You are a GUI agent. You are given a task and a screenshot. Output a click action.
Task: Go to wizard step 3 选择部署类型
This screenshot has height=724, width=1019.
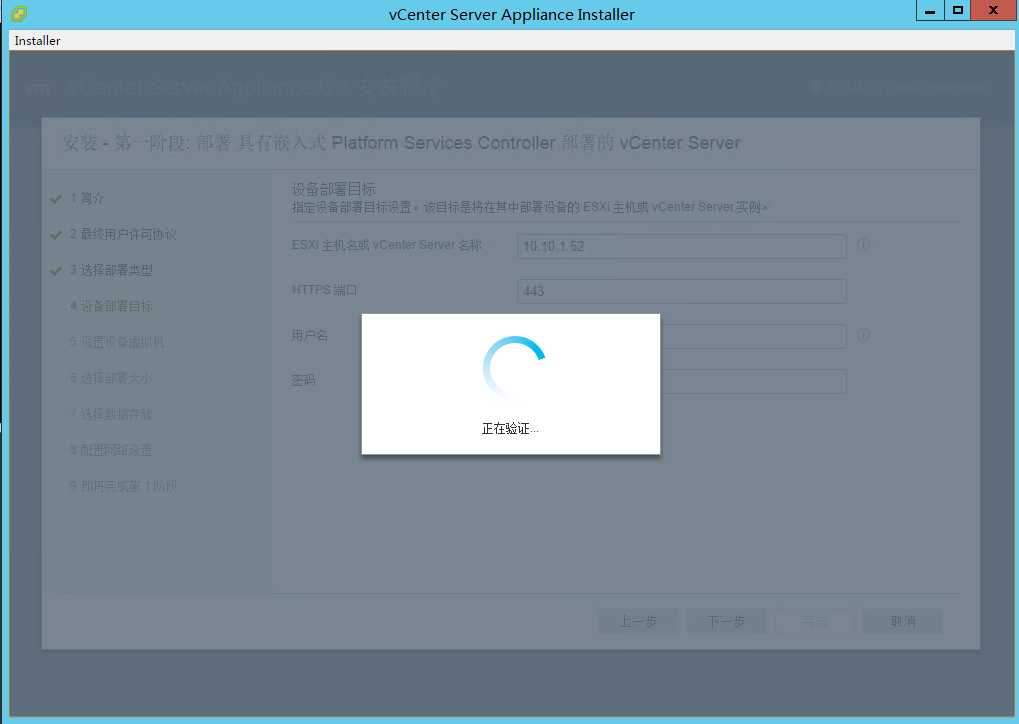[x=111, y=270]
